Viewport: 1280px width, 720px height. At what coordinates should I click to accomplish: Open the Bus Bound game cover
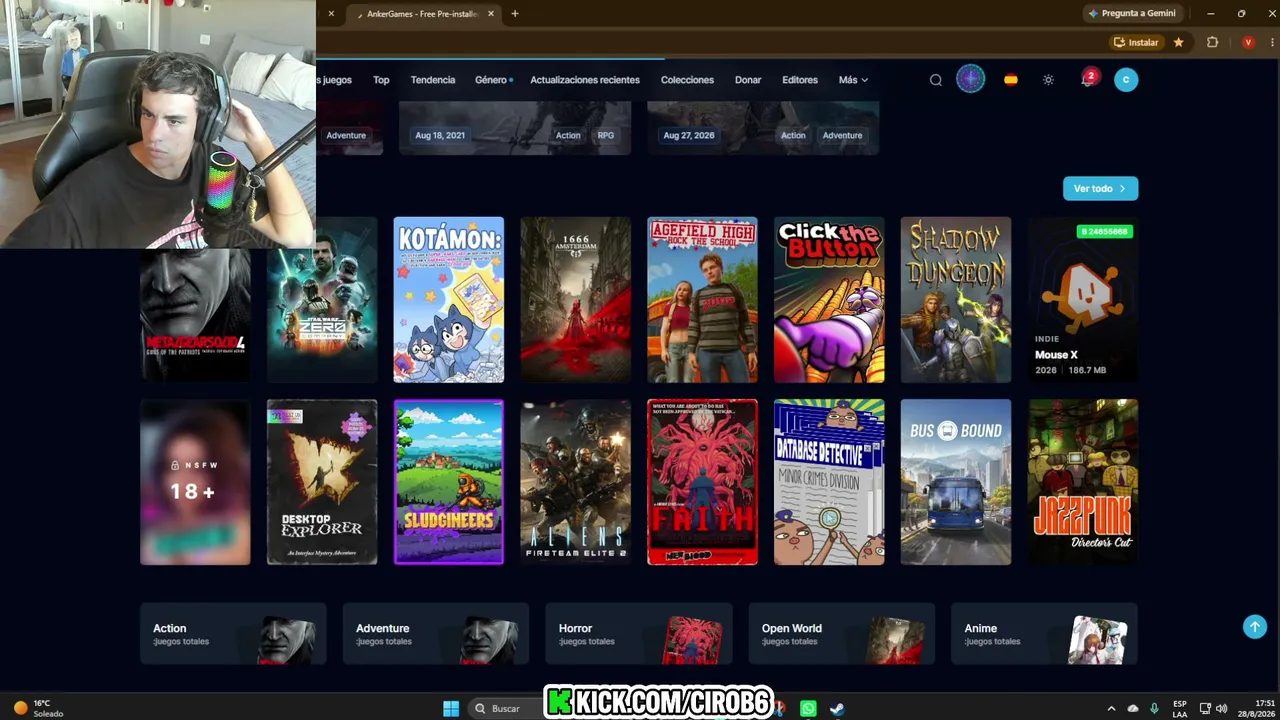pyautogui.click(x=956, y=482)
